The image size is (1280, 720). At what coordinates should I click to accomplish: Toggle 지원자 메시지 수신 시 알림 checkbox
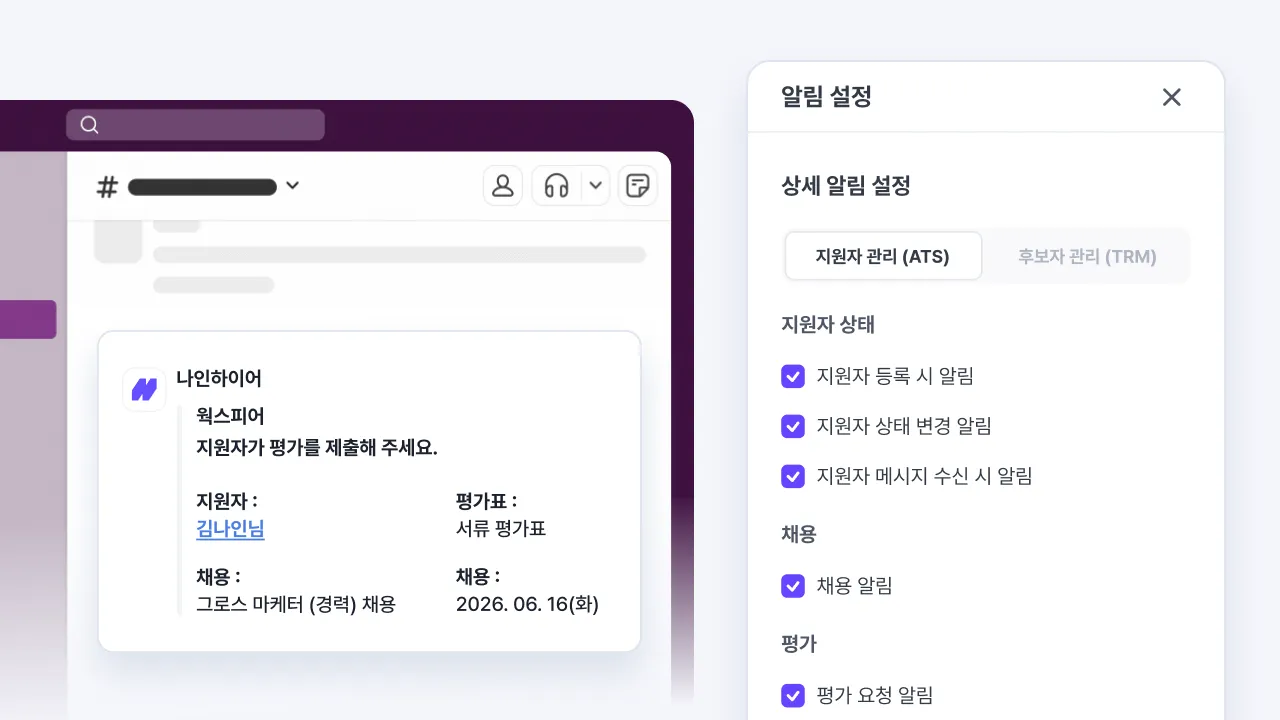coord(793,476)
